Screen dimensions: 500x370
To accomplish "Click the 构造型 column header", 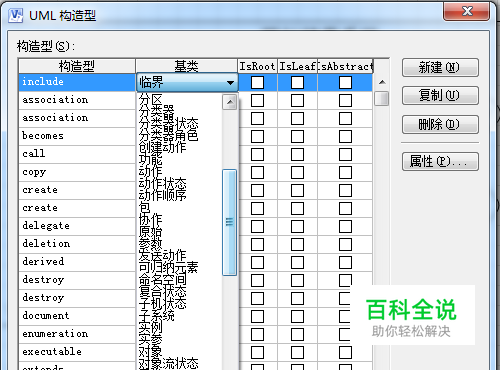I will tap(77, 66).
